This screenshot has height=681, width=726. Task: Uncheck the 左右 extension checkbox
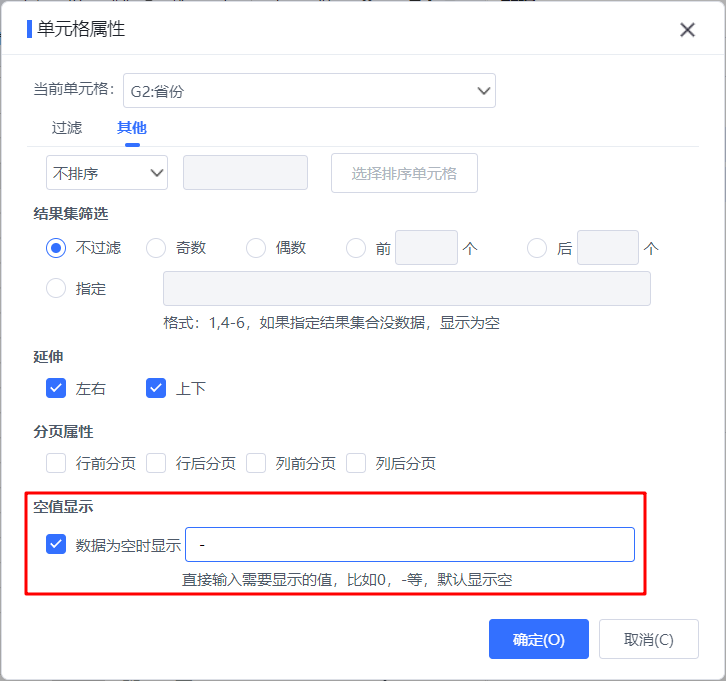click(x=56, y=388)
